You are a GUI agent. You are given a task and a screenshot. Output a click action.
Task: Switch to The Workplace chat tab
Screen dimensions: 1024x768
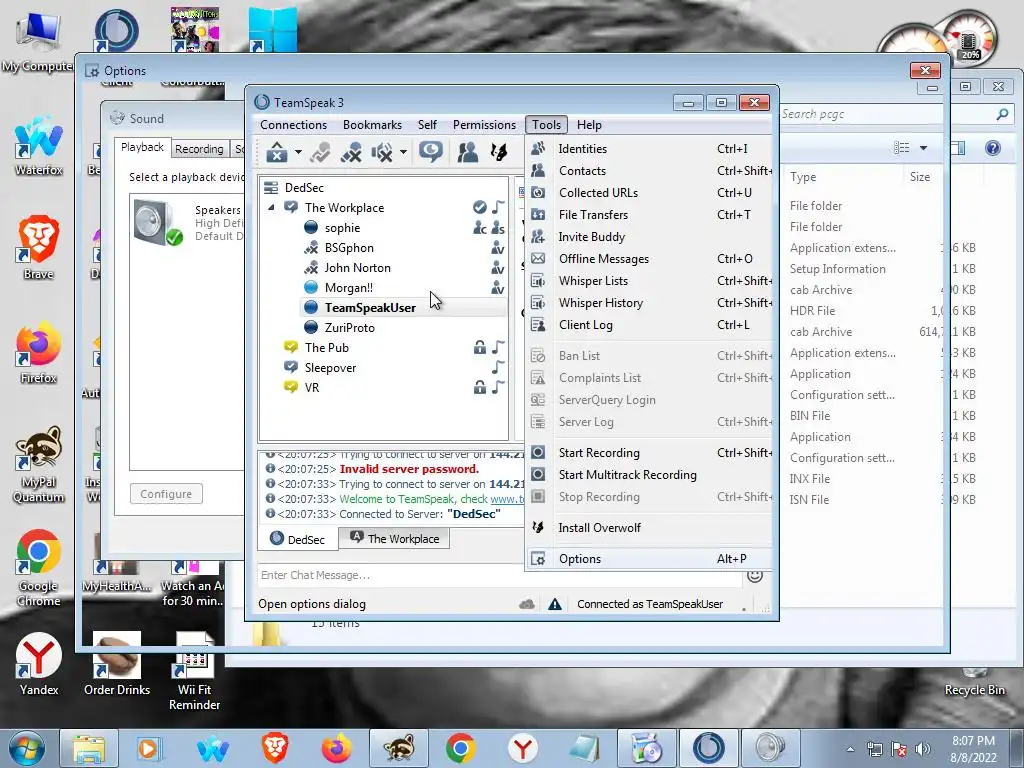394,539
